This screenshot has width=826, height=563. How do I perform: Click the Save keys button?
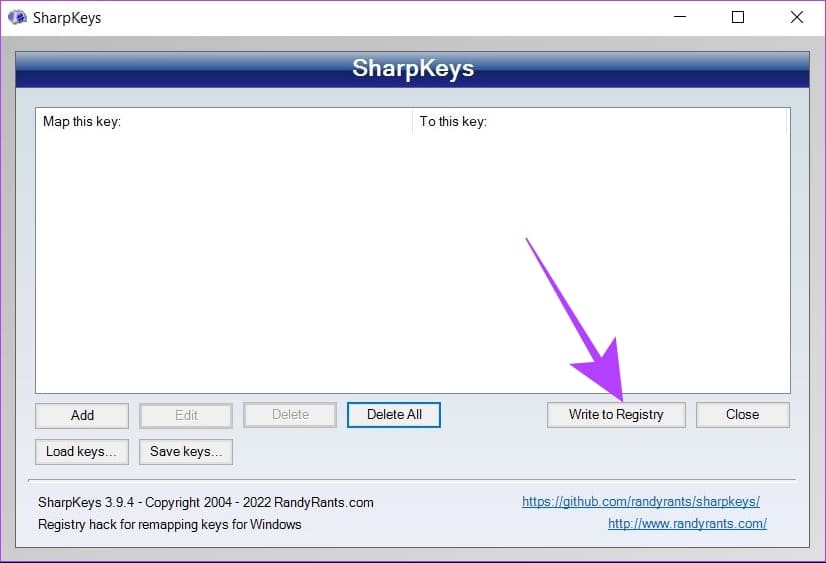click(186, 451)
